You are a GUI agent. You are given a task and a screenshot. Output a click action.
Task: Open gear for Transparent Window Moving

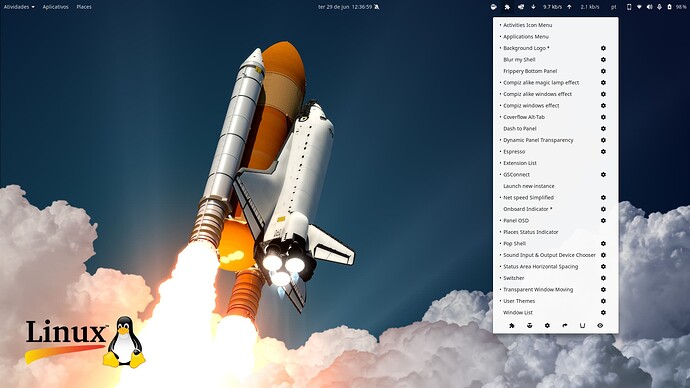pyautogui.click(x=603, y=289)
